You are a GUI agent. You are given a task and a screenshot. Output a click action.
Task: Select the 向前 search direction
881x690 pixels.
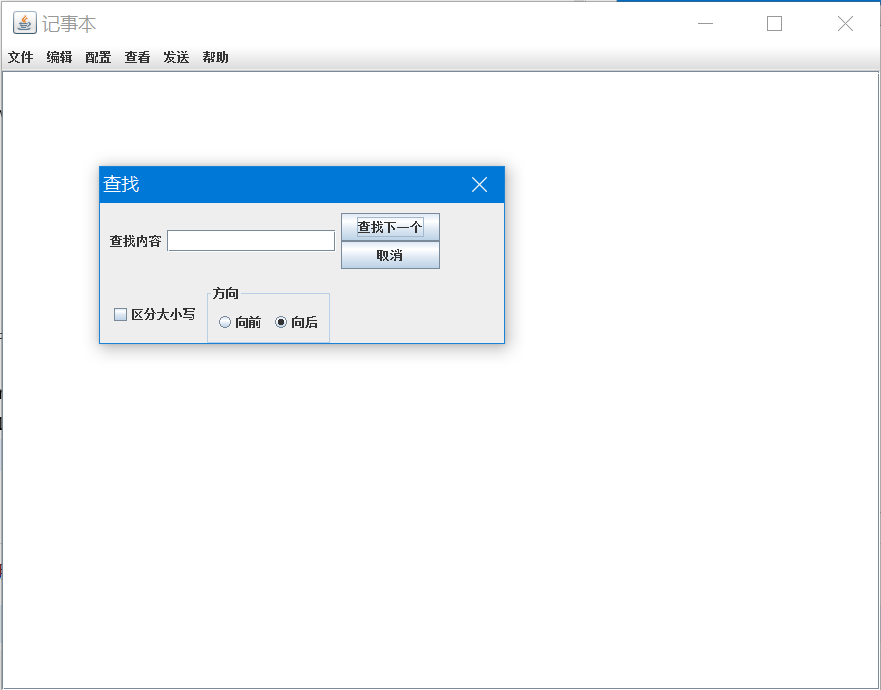point(225,322)
